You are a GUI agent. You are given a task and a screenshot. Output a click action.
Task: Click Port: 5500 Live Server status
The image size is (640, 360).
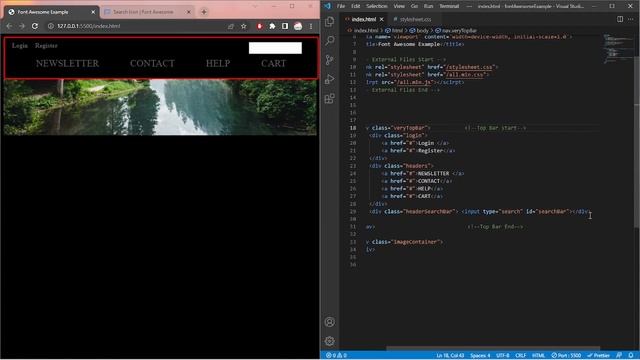[566, 356]
